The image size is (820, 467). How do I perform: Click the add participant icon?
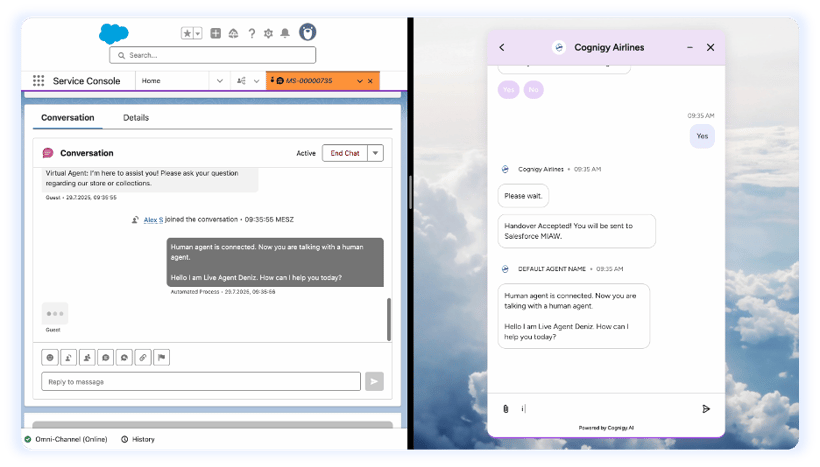[x=87, y=358]
